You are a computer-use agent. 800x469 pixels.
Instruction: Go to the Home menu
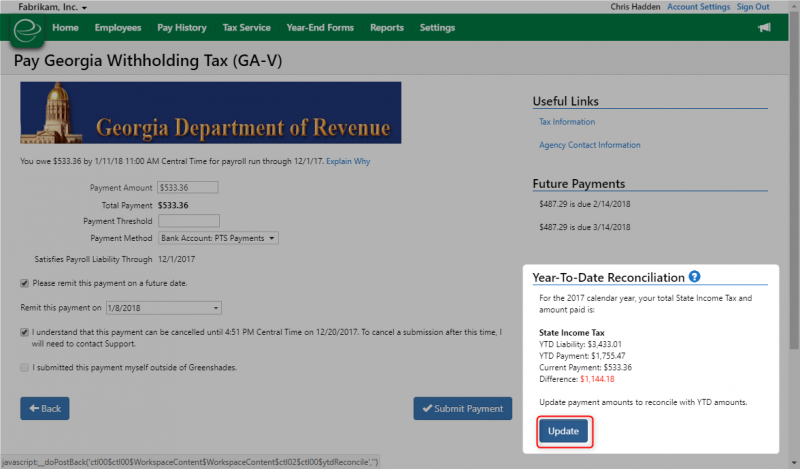[65, 28]
